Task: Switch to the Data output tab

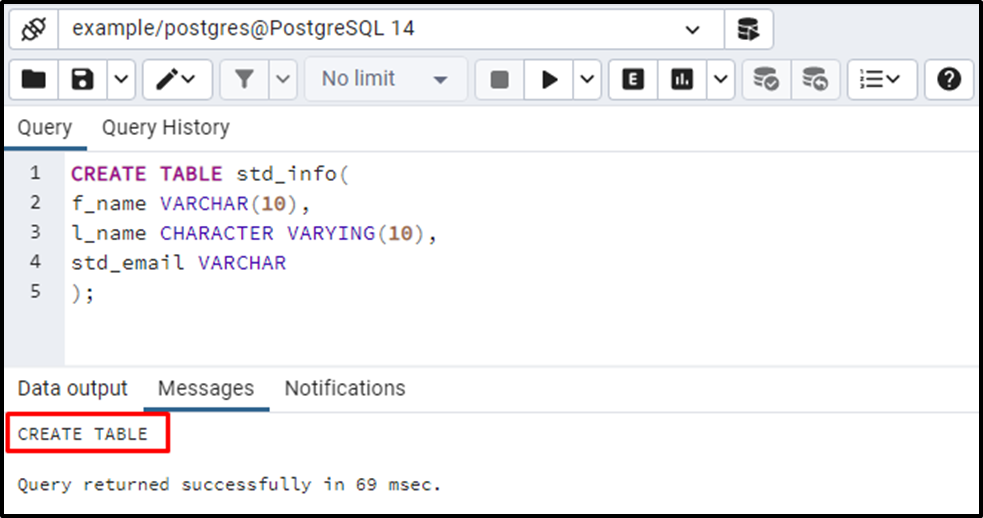Action: click(x=73, y=388)
